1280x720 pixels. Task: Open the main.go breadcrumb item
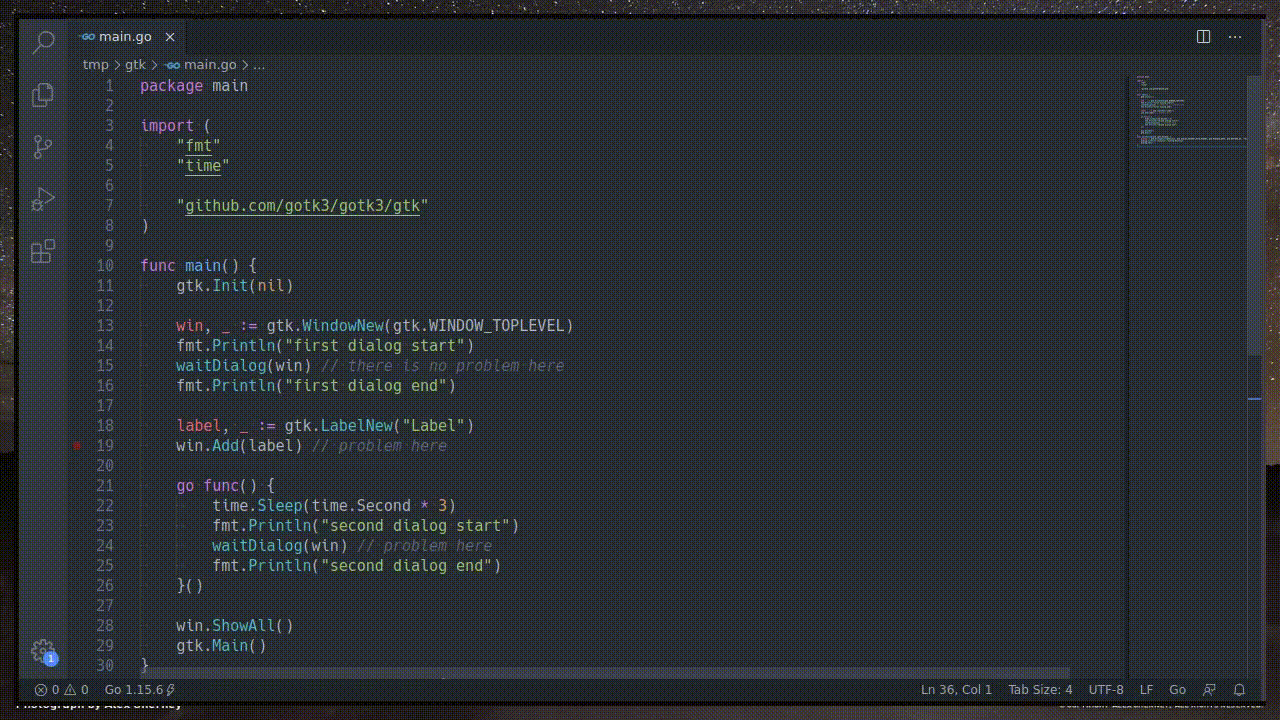(x=201, y=64)
